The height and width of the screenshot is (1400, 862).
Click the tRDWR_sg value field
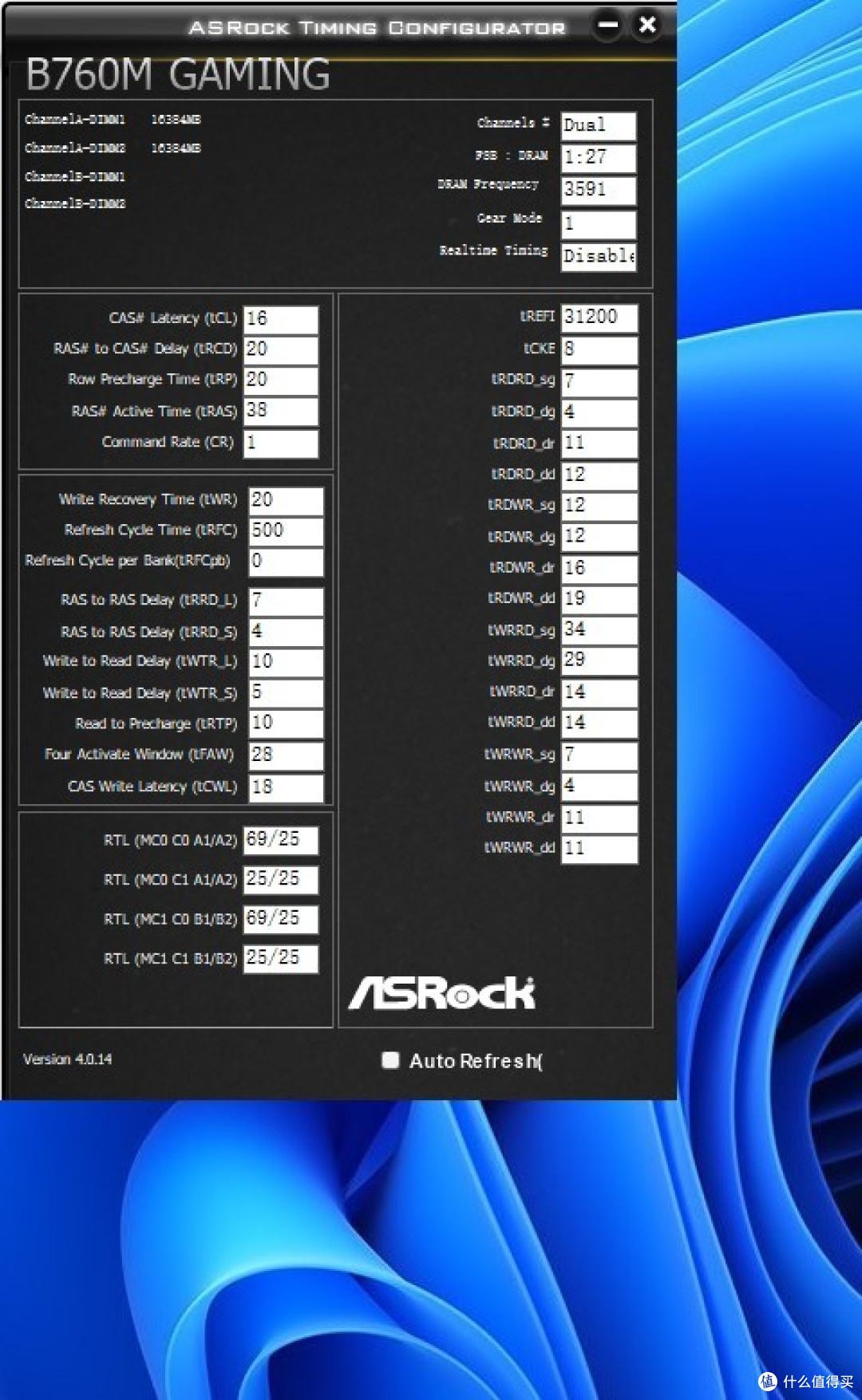click(599, 506)
